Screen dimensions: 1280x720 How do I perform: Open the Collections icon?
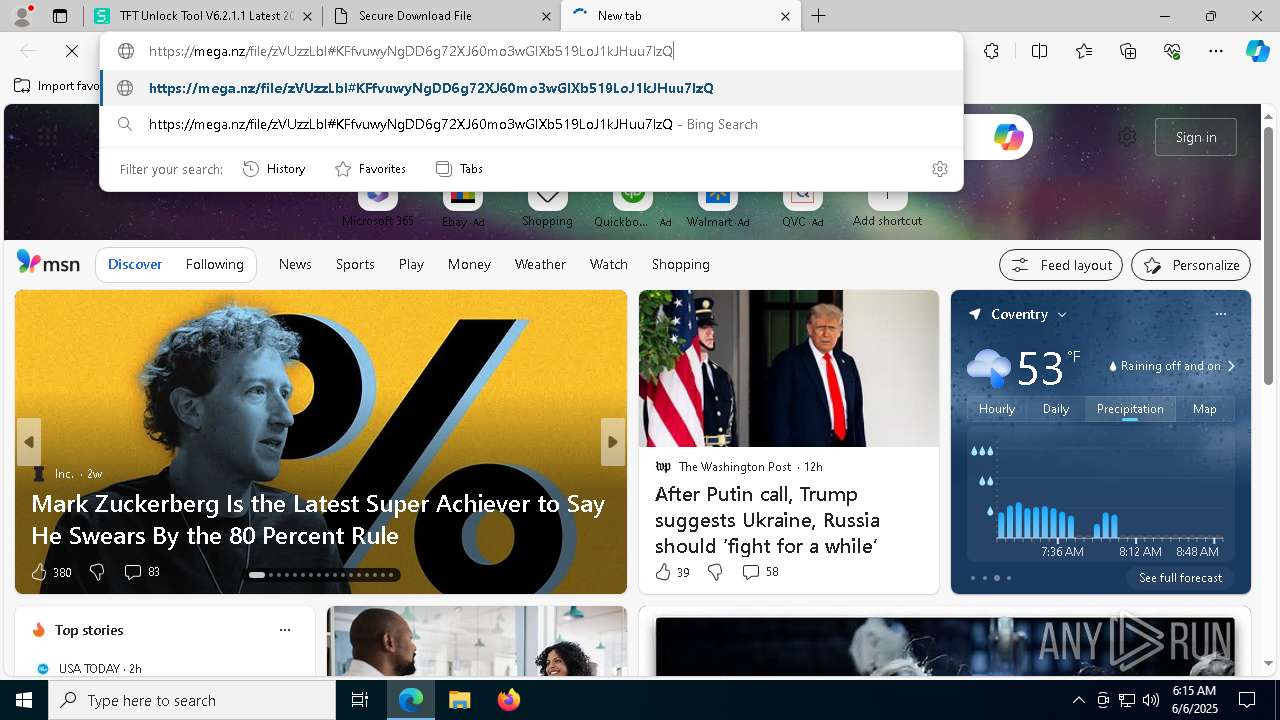[x=1128, y=51]
